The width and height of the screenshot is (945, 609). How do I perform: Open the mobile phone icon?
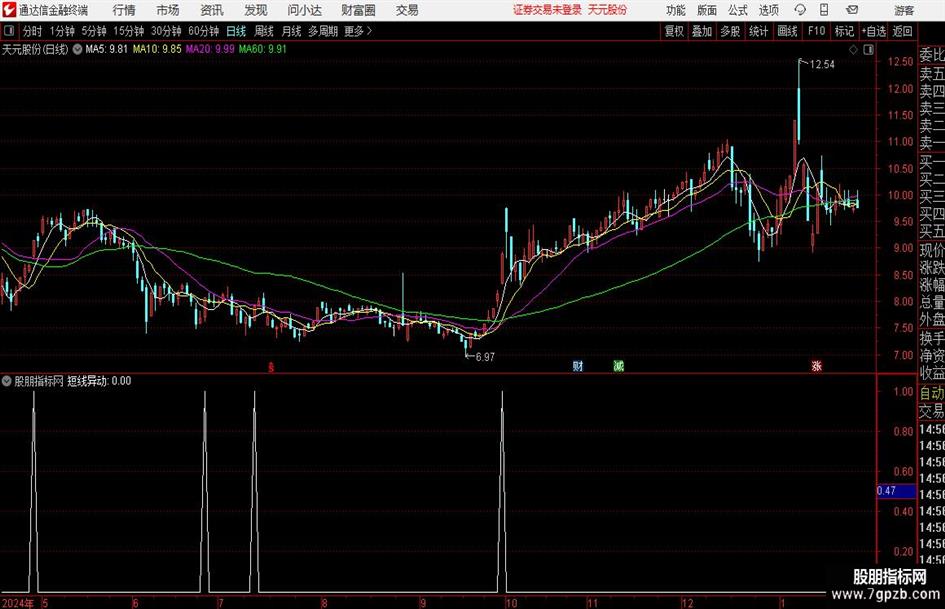click(824, 10)
